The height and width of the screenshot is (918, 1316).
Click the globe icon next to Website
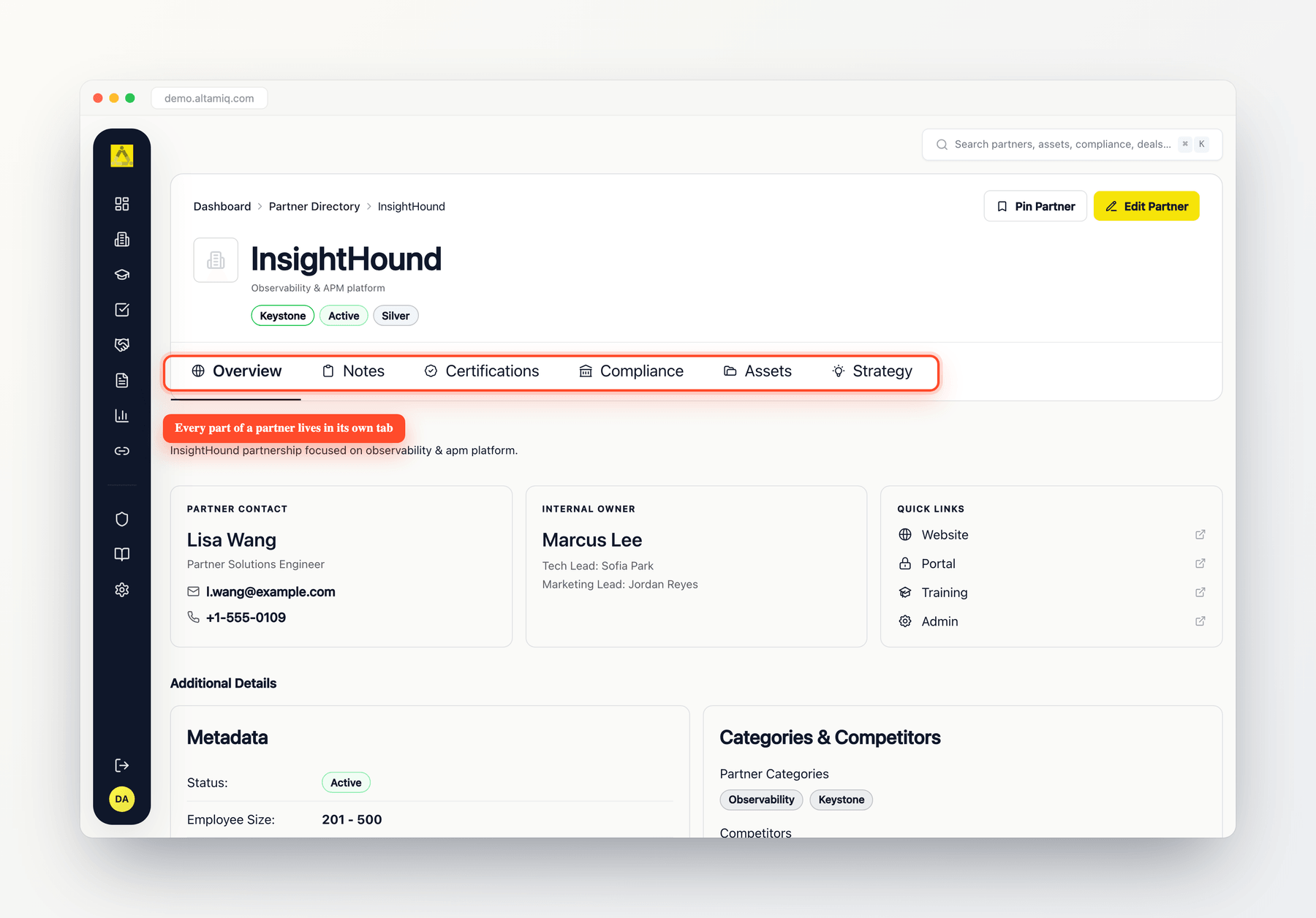(905, 535)
